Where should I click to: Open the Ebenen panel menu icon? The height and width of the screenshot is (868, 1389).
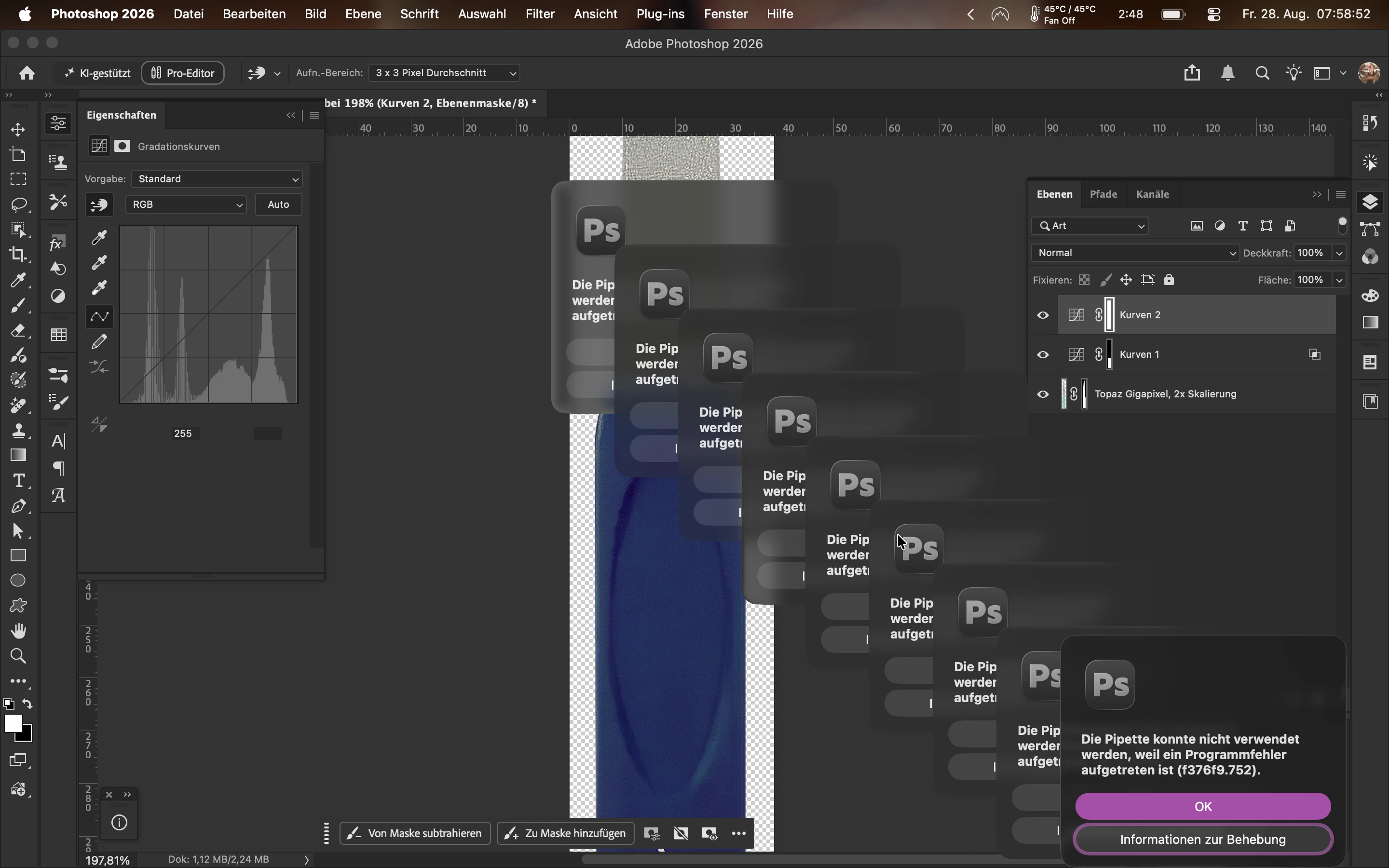click(x=1341, y=195)
